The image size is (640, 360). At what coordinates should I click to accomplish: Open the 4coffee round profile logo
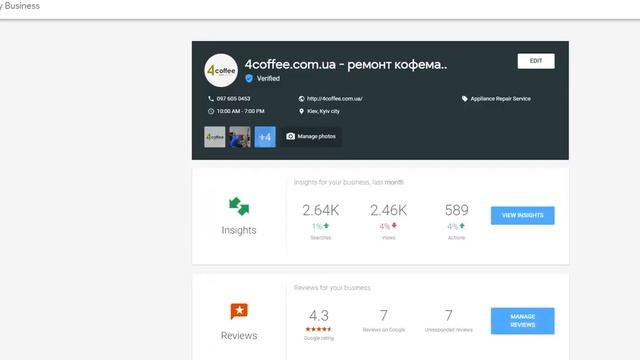coord(221,70)
